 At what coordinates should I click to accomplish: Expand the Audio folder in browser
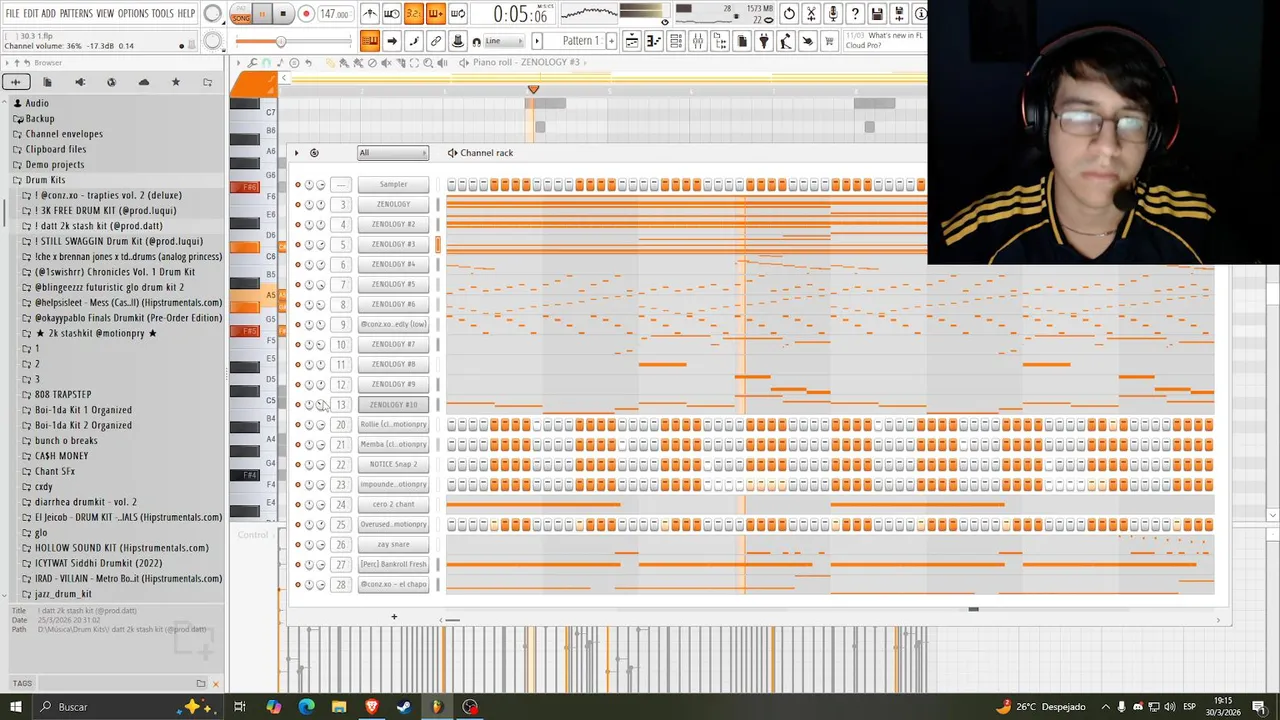36,103
